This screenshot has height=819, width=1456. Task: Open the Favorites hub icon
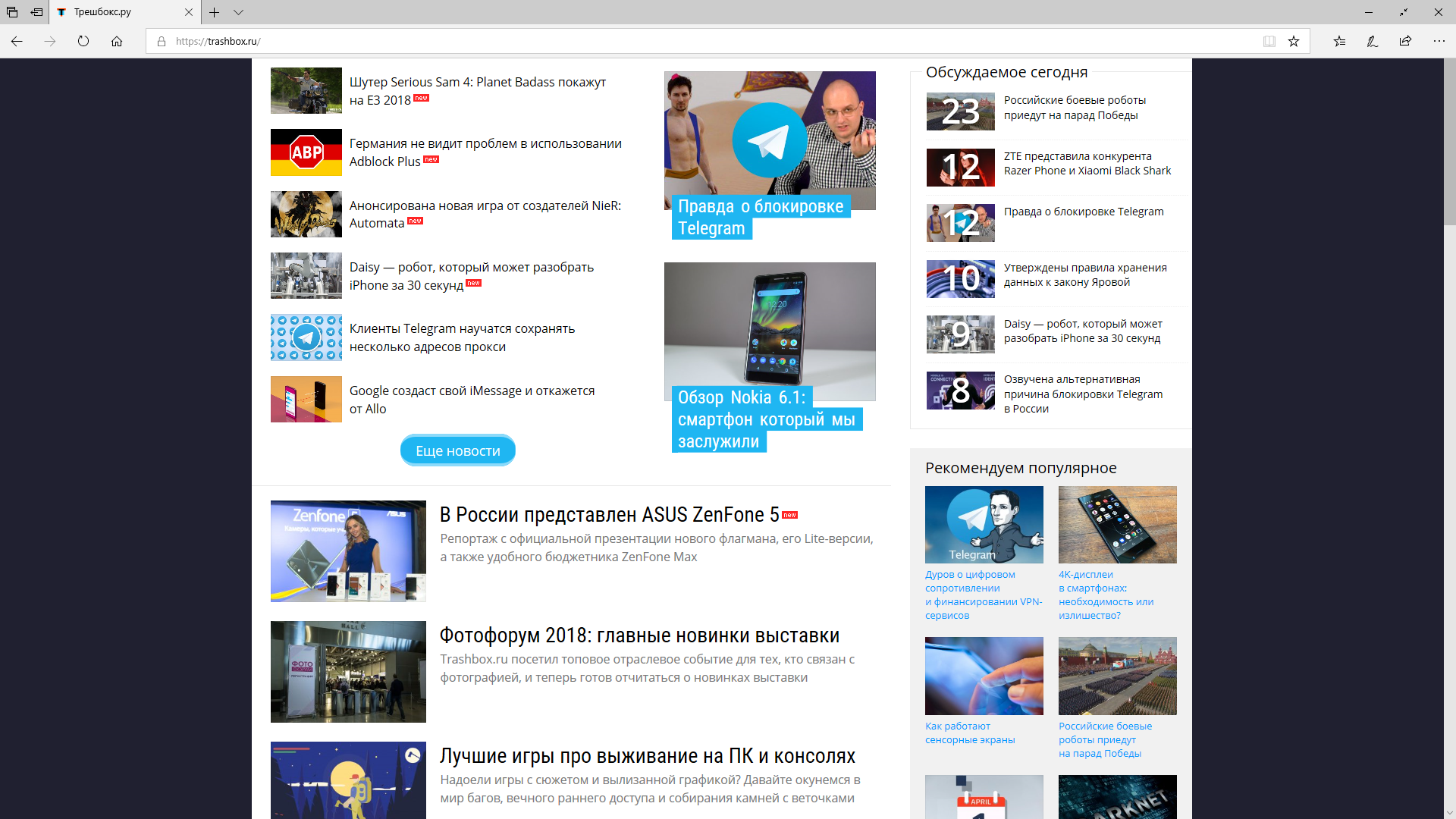click(1339, 41)
